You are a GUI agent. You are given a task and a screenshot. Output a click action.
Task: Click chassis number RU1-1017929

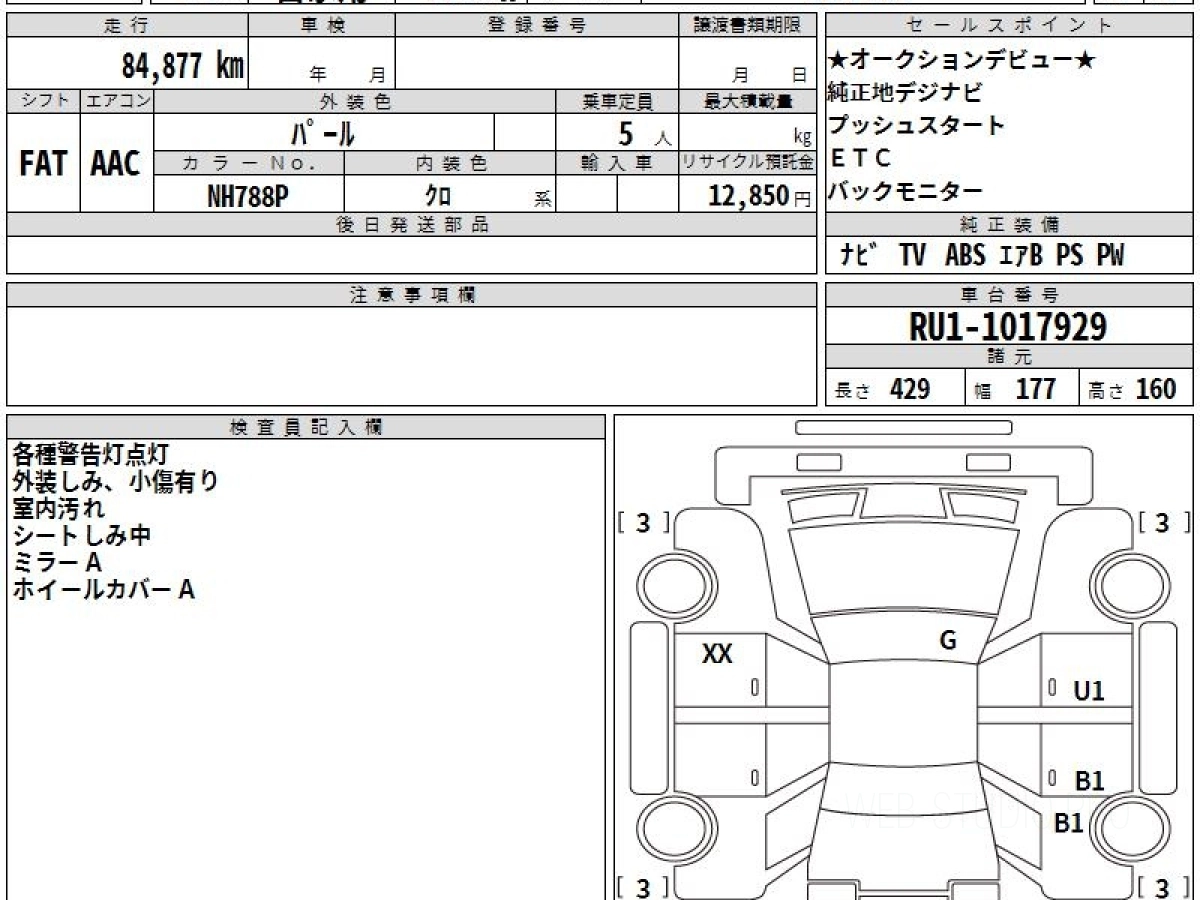[x=1008, y=327]
